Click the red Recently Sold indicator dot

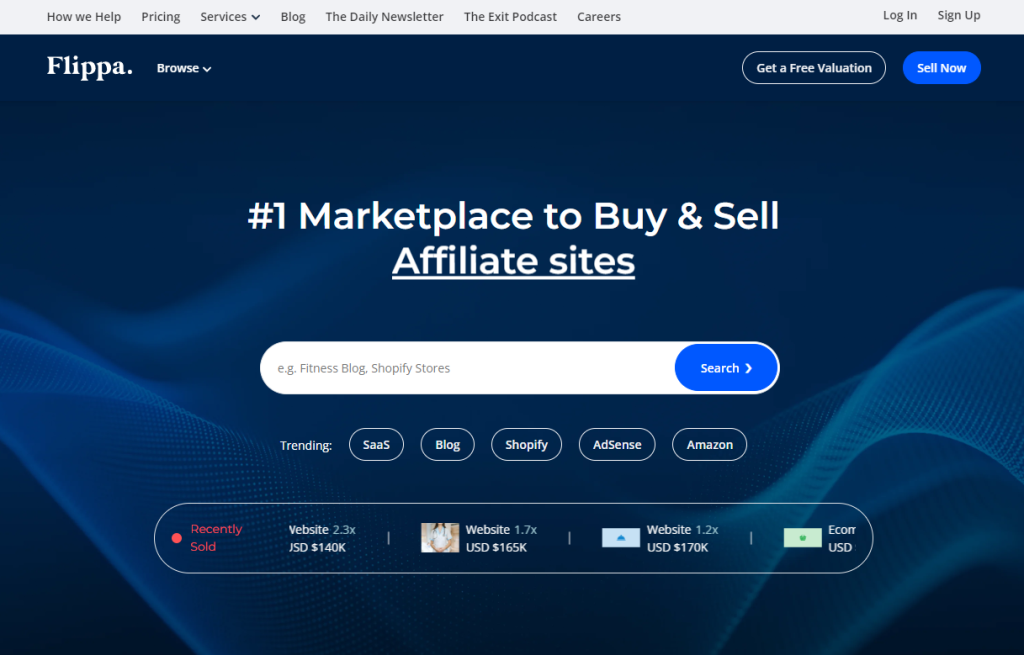pyautogui.click(x=176, y=538)
